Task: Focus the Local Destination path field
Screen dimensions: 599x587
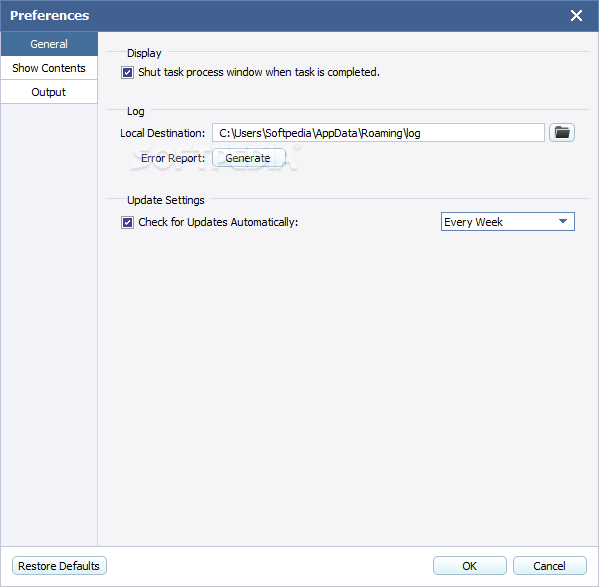Action: coord(378,133)
